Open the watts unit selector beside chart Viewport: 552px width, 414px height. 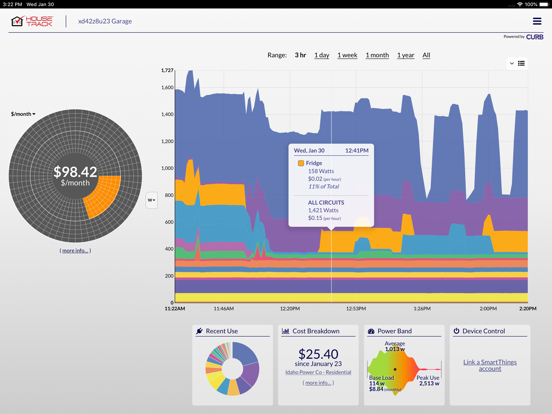click(x=152, y=200)
